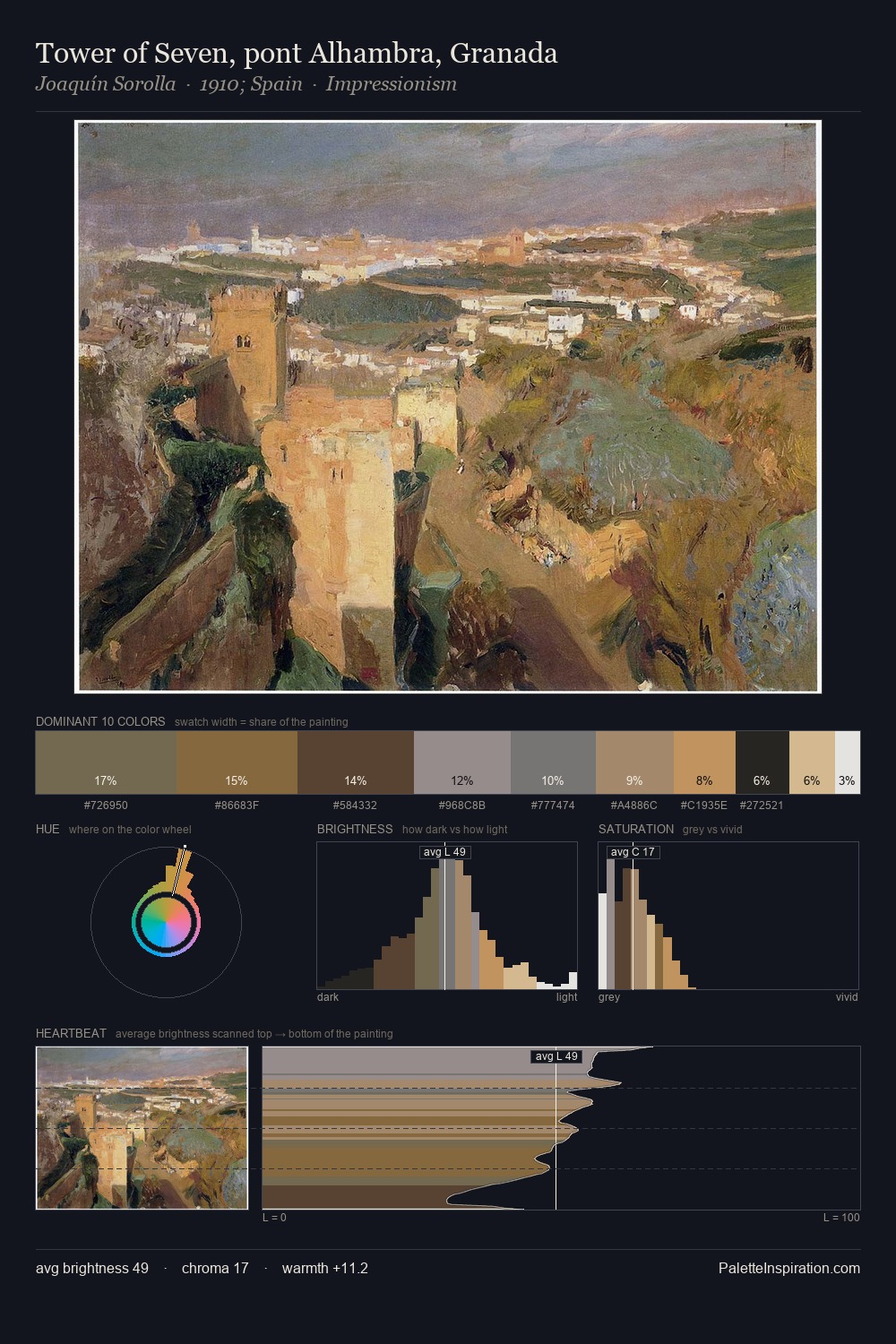896x1344 pixels.
Task: Click artist name 'Joaquín Sorolla'
Action: [106, 84]
